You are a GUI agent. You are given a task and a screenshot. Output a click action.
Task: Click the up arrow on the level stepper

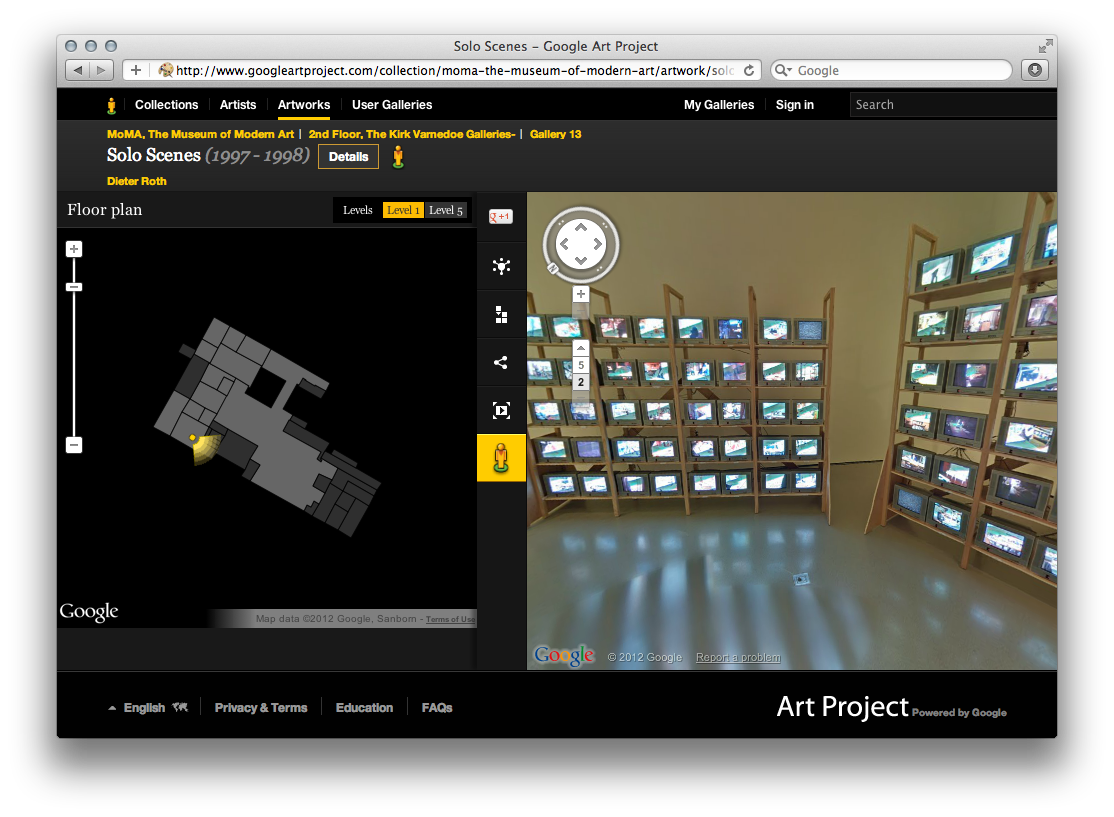coord(580,349)
